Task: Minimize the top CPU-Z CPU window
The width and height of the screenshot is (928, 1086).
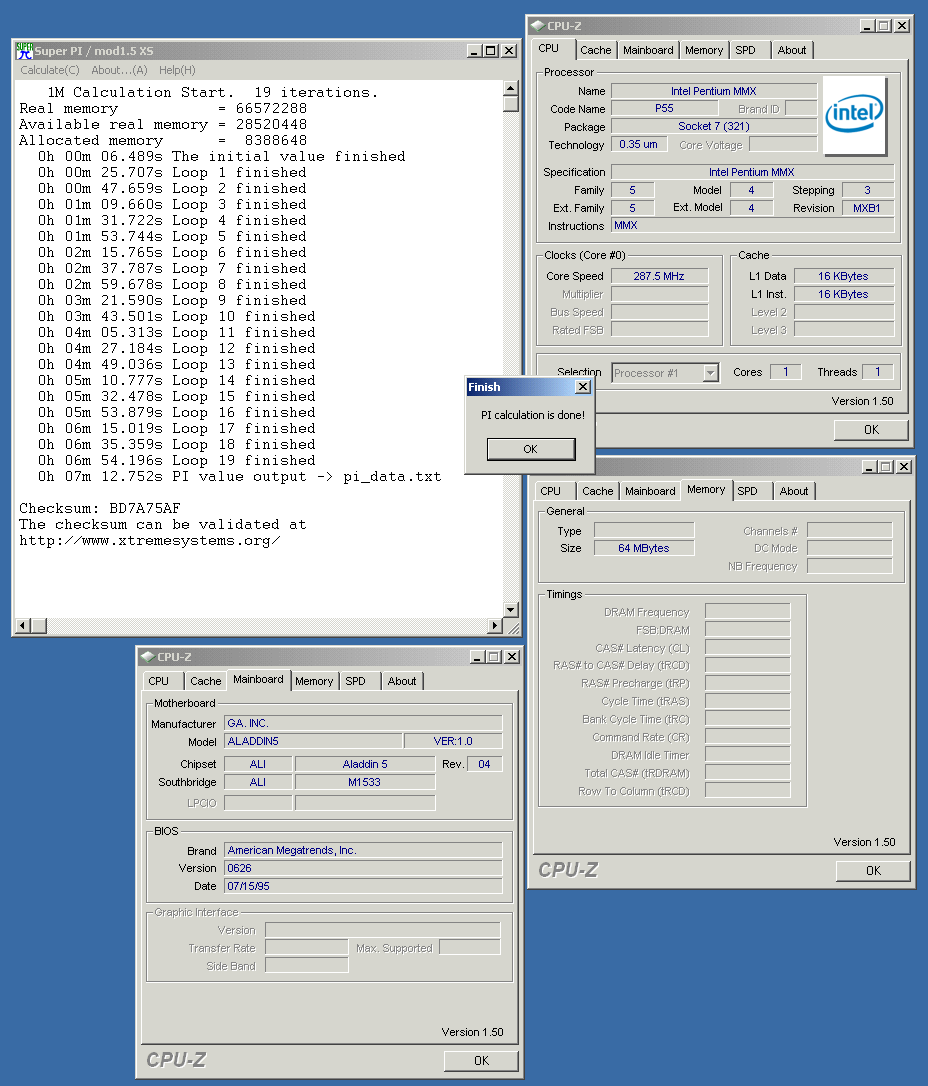Action: coord(867,26)
